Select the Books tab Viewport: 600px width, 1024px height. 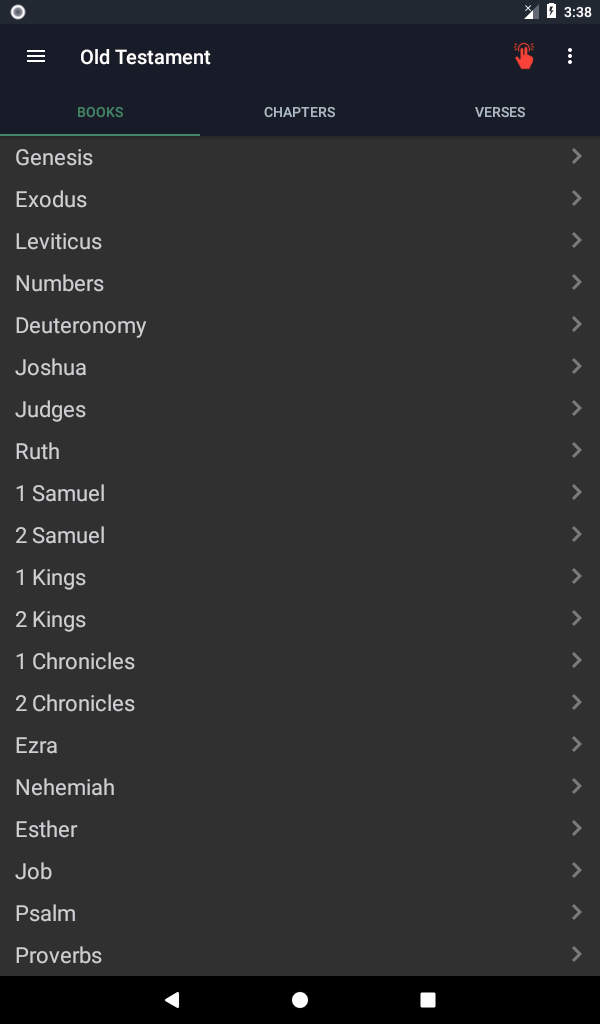point(100,112)
